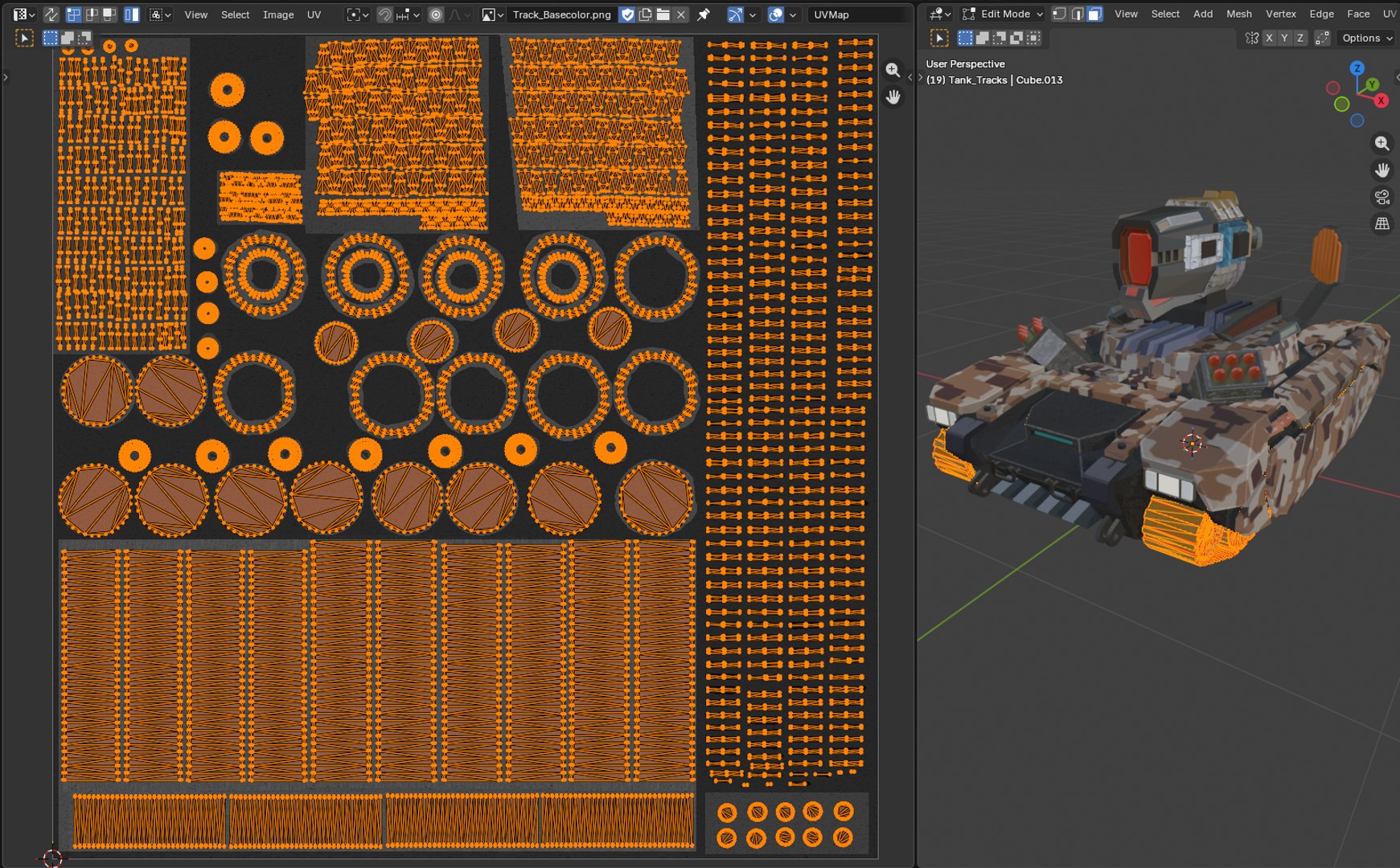Unlink the Track_Basecolor.png image
The width and height of the screenshot is (1400, 868).
(681, 14)
